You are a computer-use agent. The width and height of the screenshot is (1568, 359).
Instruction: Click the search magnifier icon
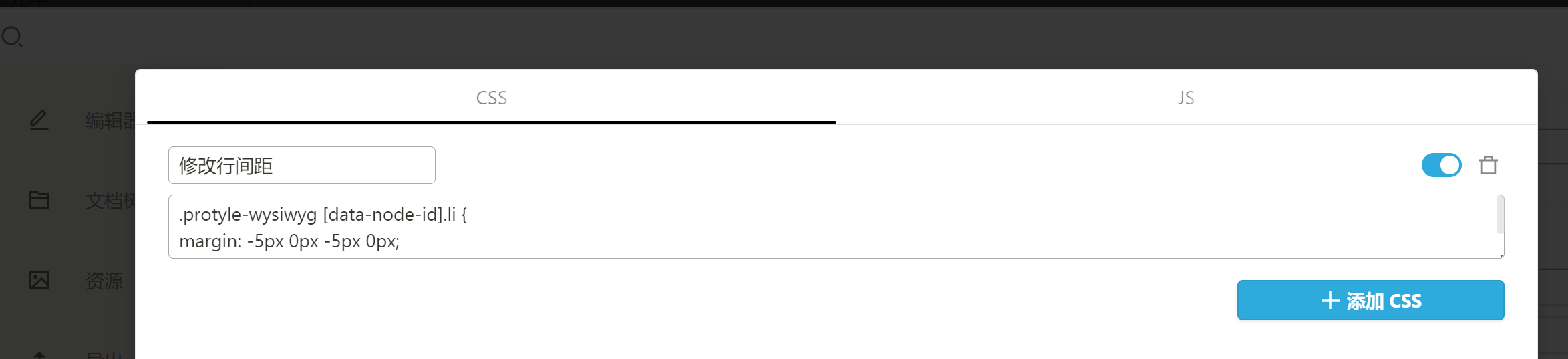(x=12, y=37)
